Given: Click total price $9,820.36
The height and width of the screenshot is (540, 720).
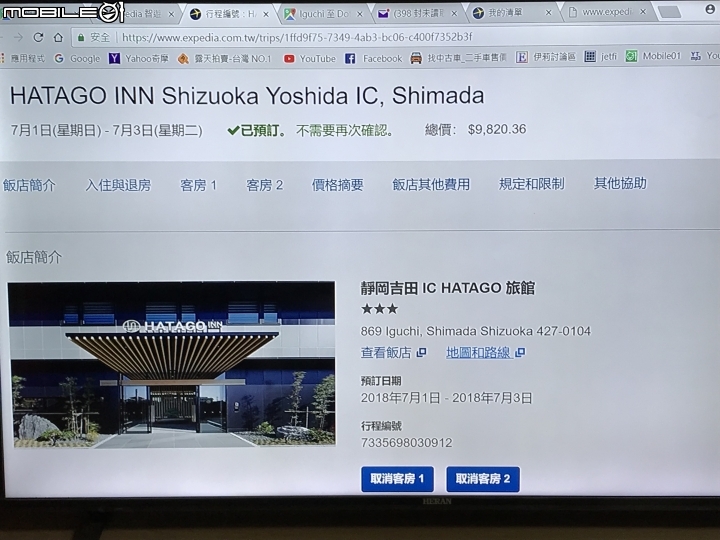Looking at the screenshot, I should click(497, 129).
